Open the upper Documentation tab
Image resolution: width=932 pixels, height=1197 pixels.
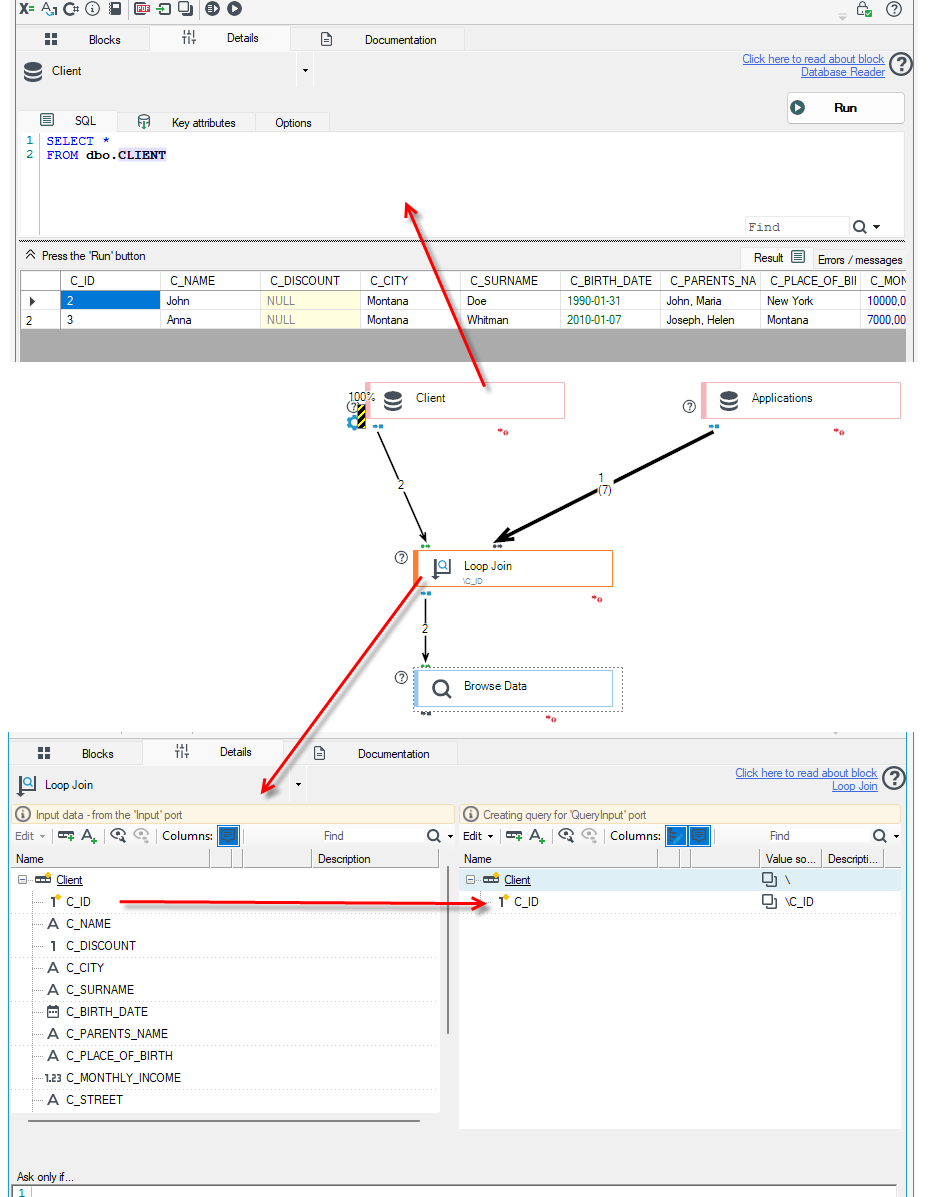379,40
